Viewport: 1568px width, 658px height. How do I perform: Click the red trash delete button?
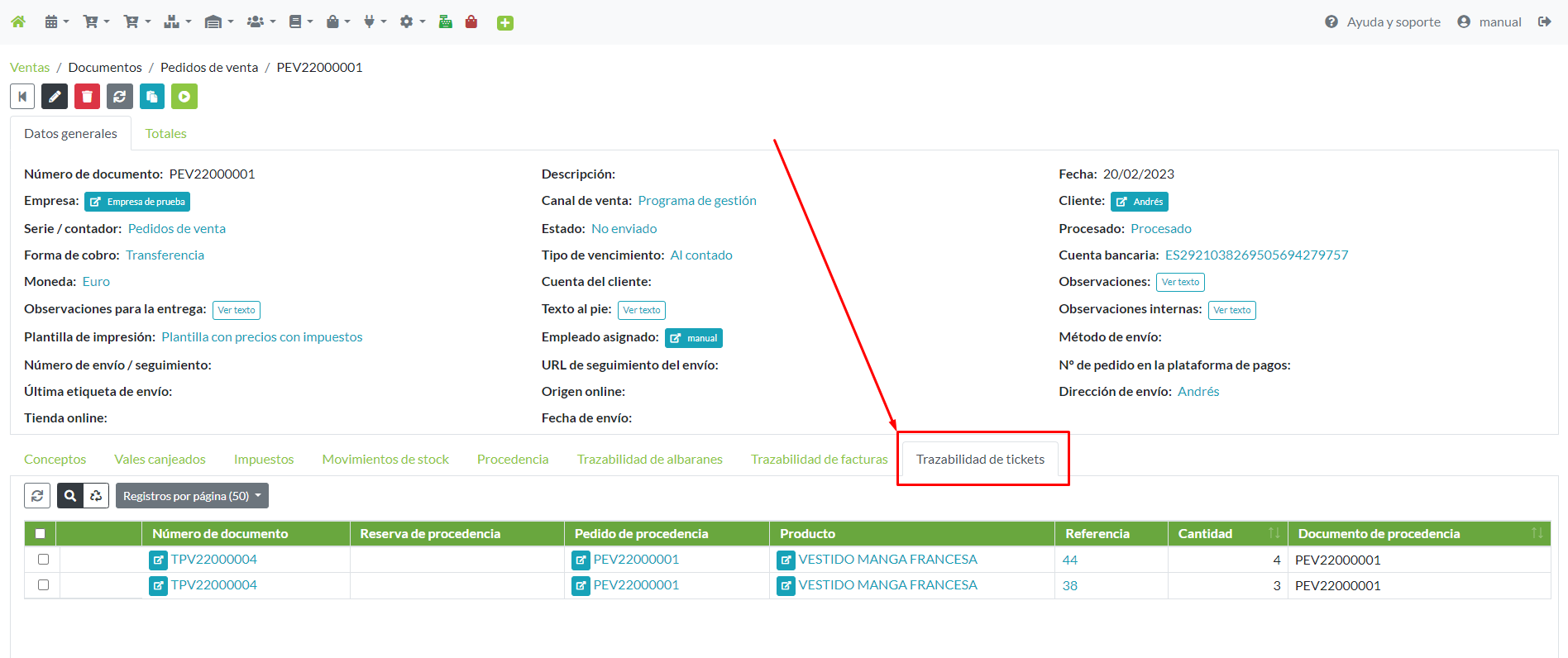(x=87, y=97)
